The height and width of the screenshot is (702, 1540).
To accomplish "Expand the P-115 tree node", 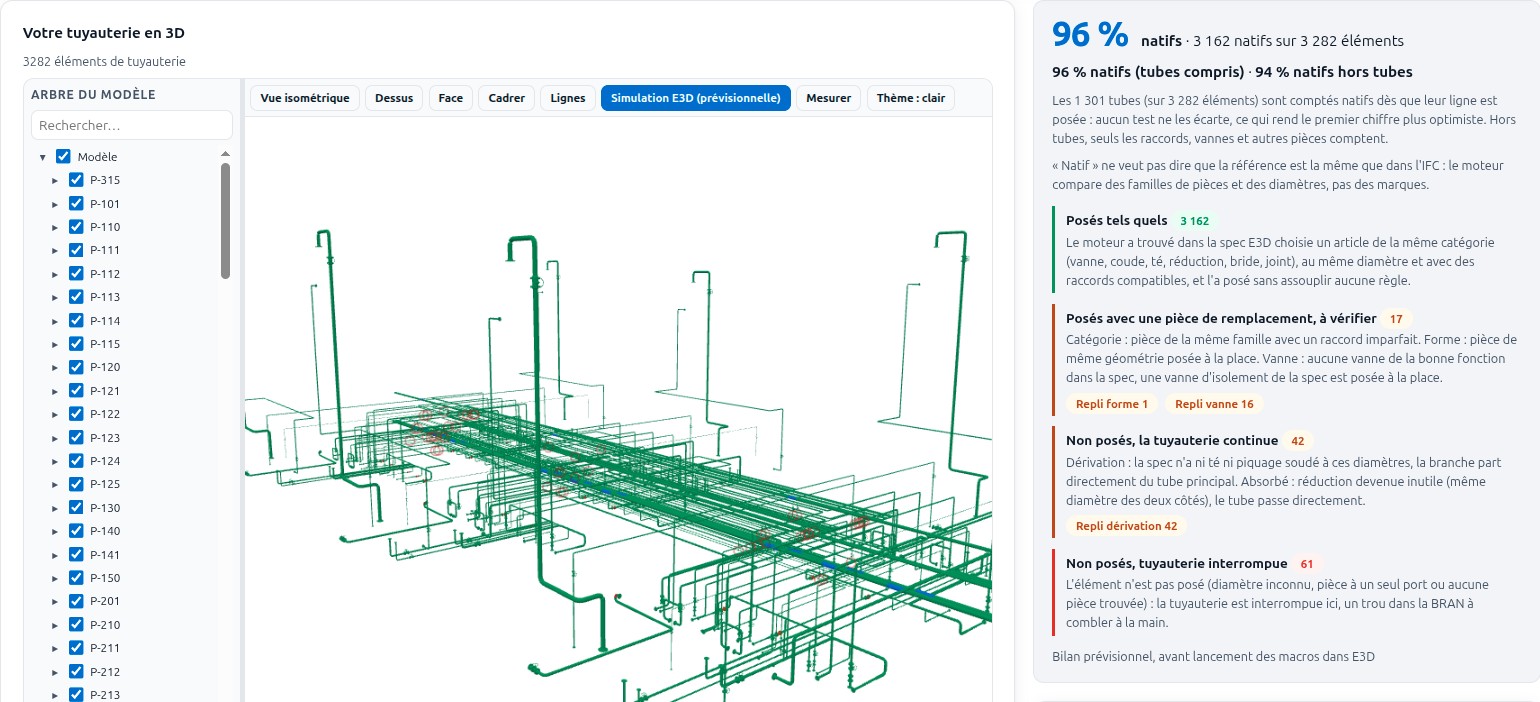I will tap(55, 344).
